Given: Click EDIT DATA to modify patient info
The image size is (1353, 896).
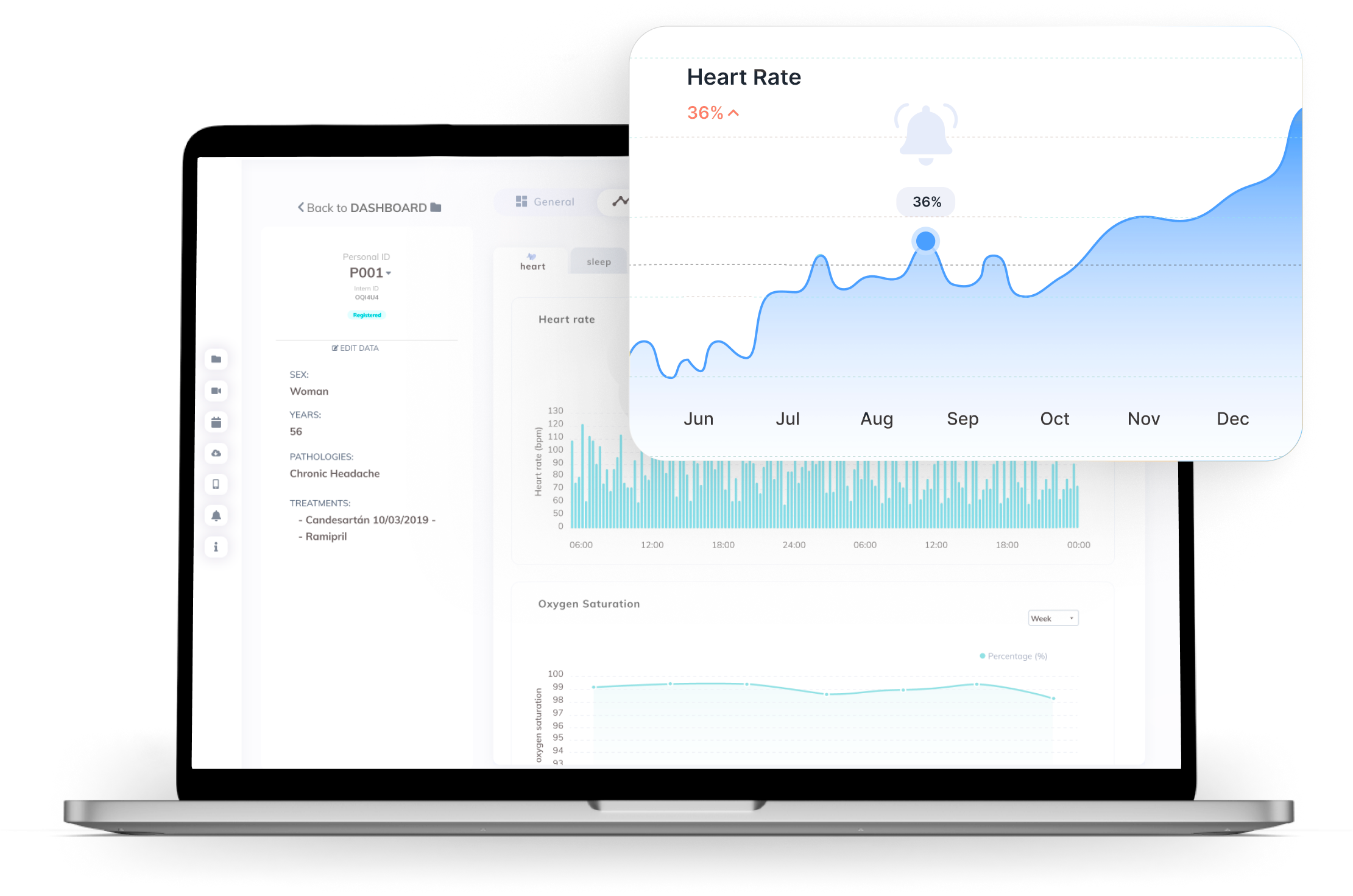Looking at the screenshot, I should point(356,348).
